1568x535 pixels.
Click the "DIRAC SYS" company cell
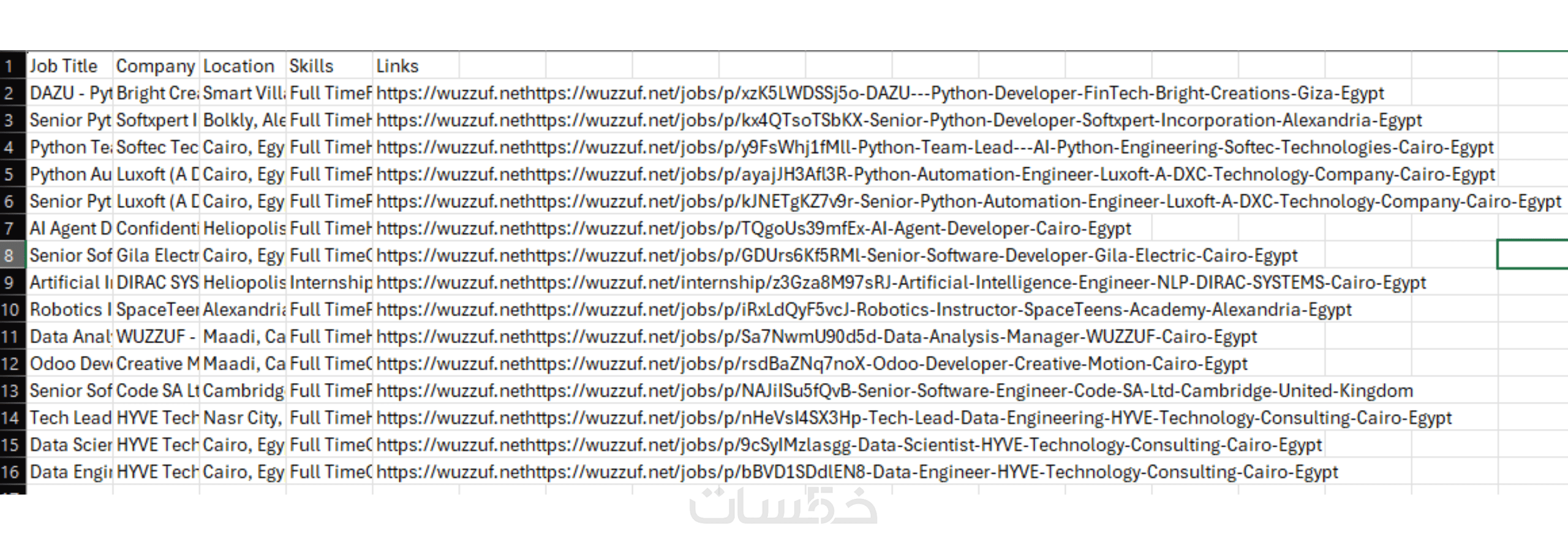[x=156, y=283]
